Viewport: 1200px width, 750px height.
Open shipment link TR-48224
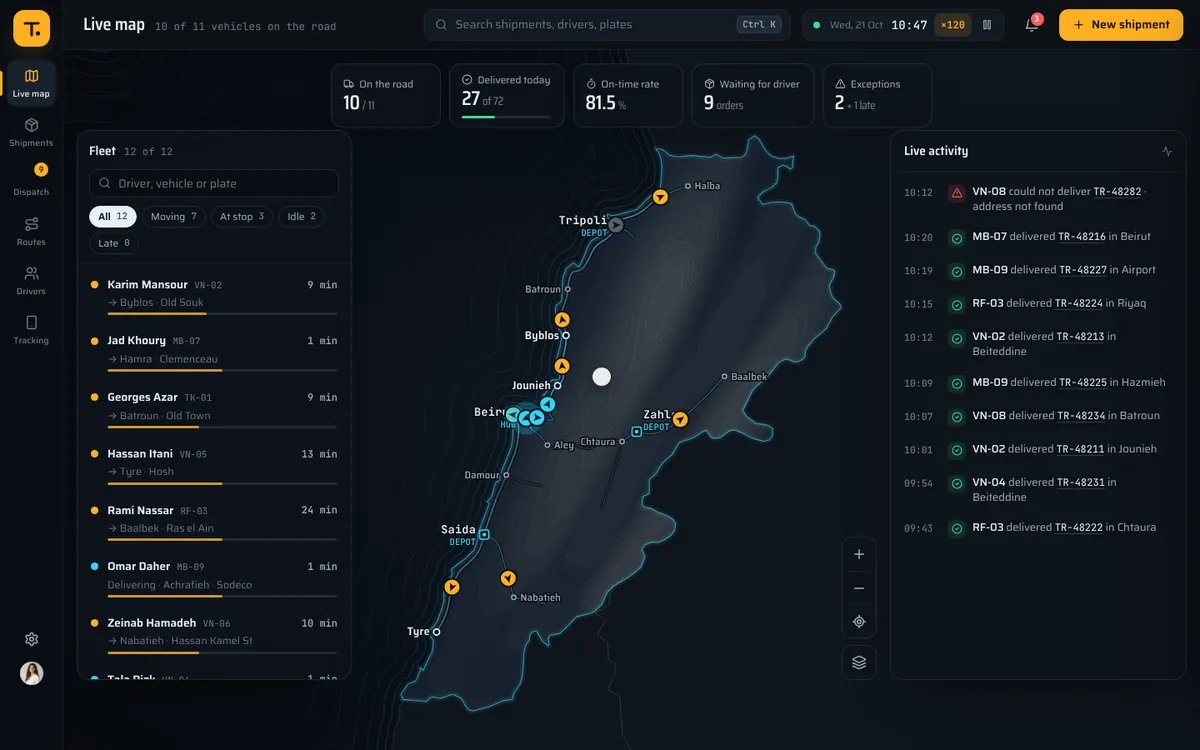(1079, 303)
